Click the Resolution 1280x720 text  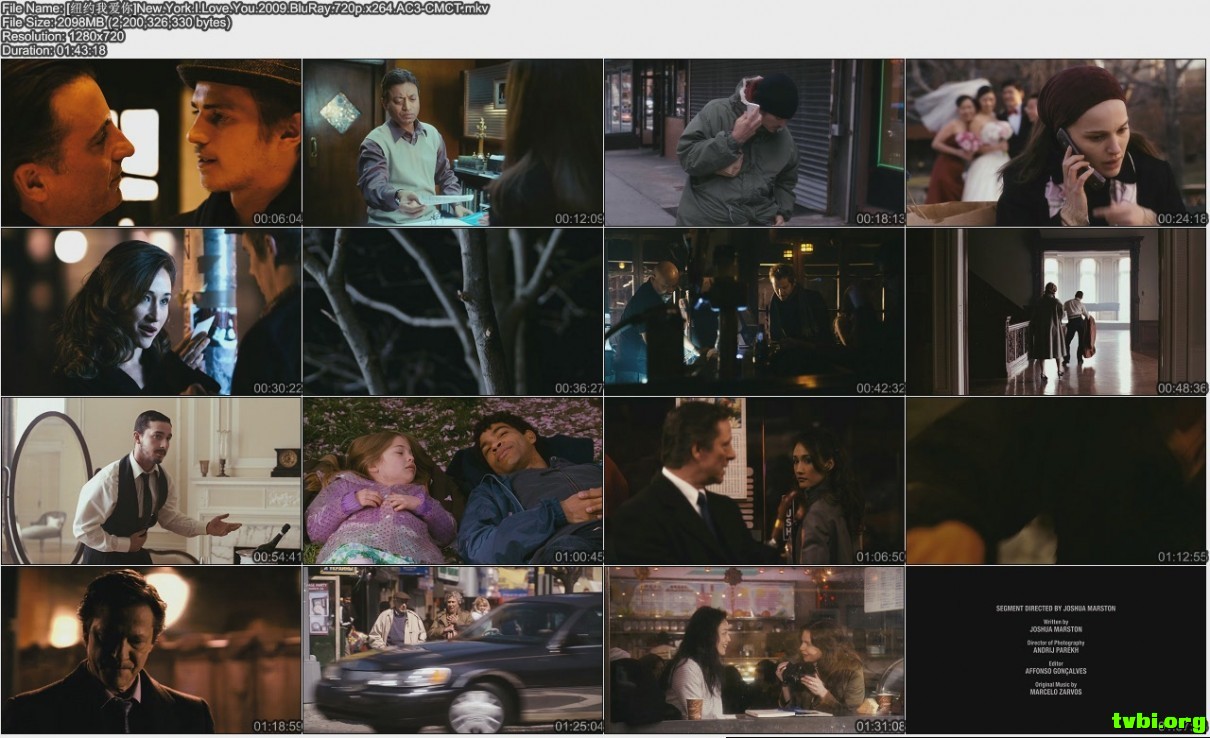pyautogui.click(x=63, y=36)
